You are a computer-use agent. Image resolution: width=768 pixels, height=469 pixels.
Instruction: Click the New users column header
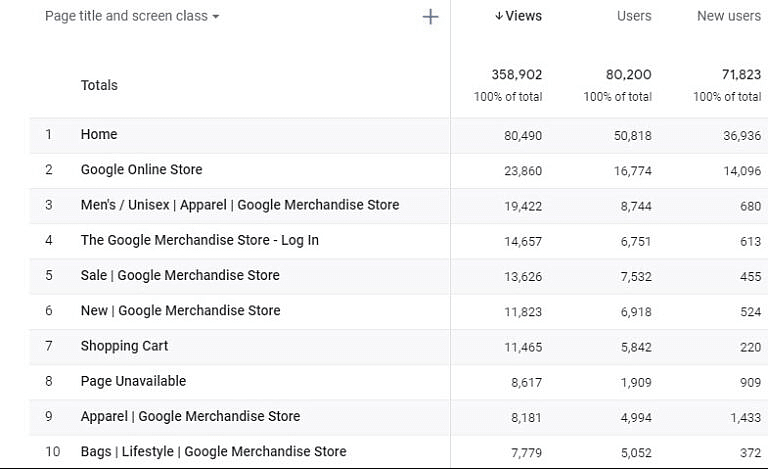click(x=728, y=16)
